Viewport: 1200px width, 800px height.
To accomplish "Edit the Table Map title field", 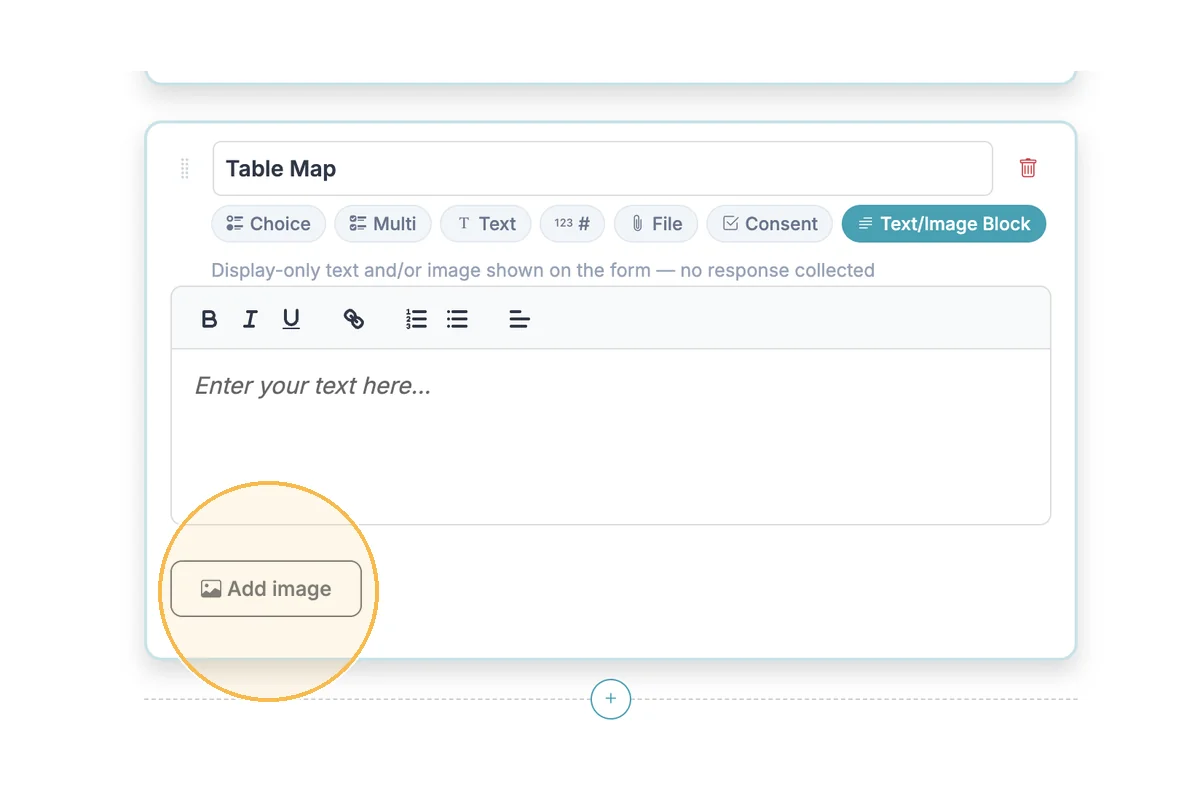I will tap(602, 169).
